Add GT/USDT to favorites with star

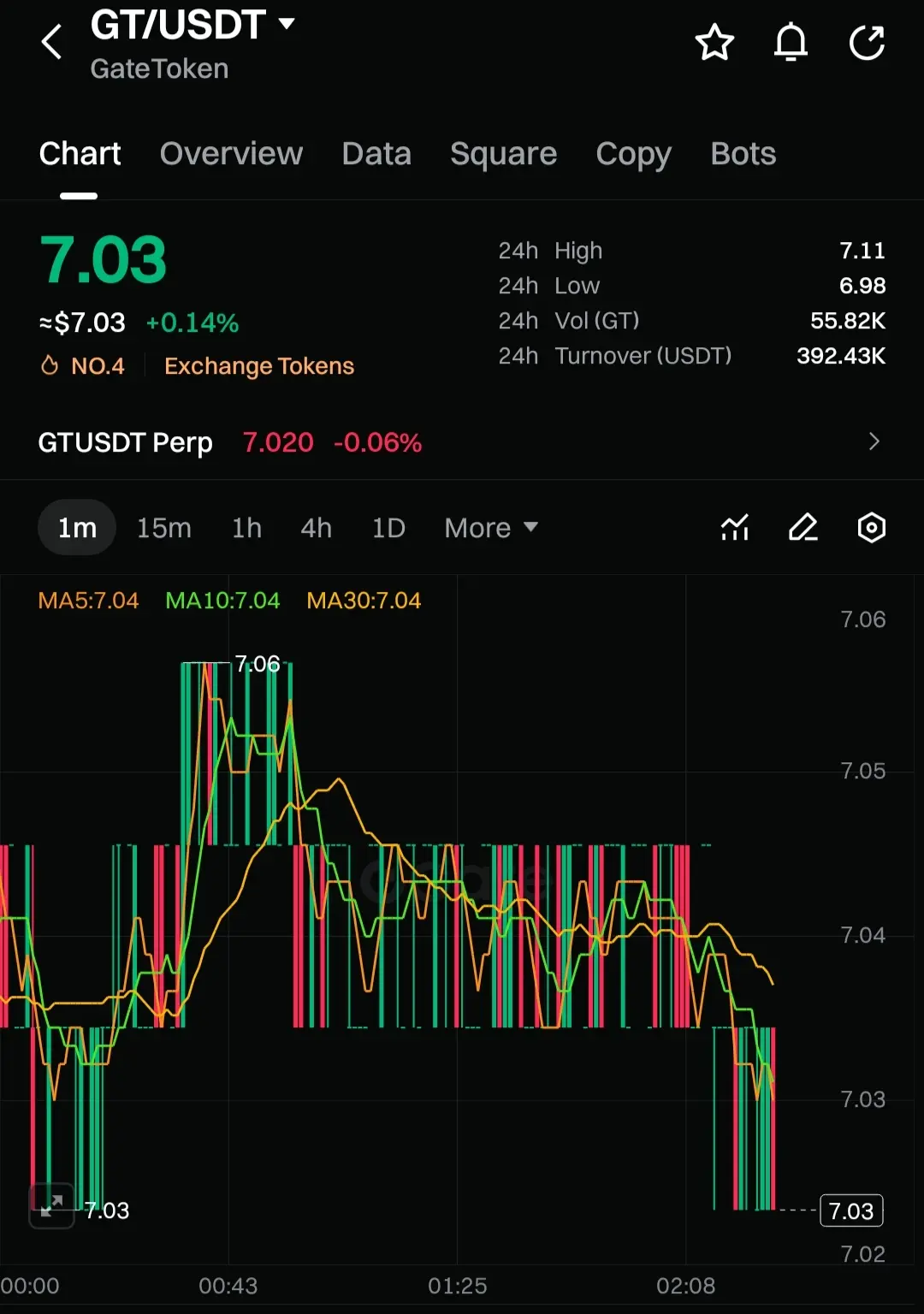click(714, 42)
